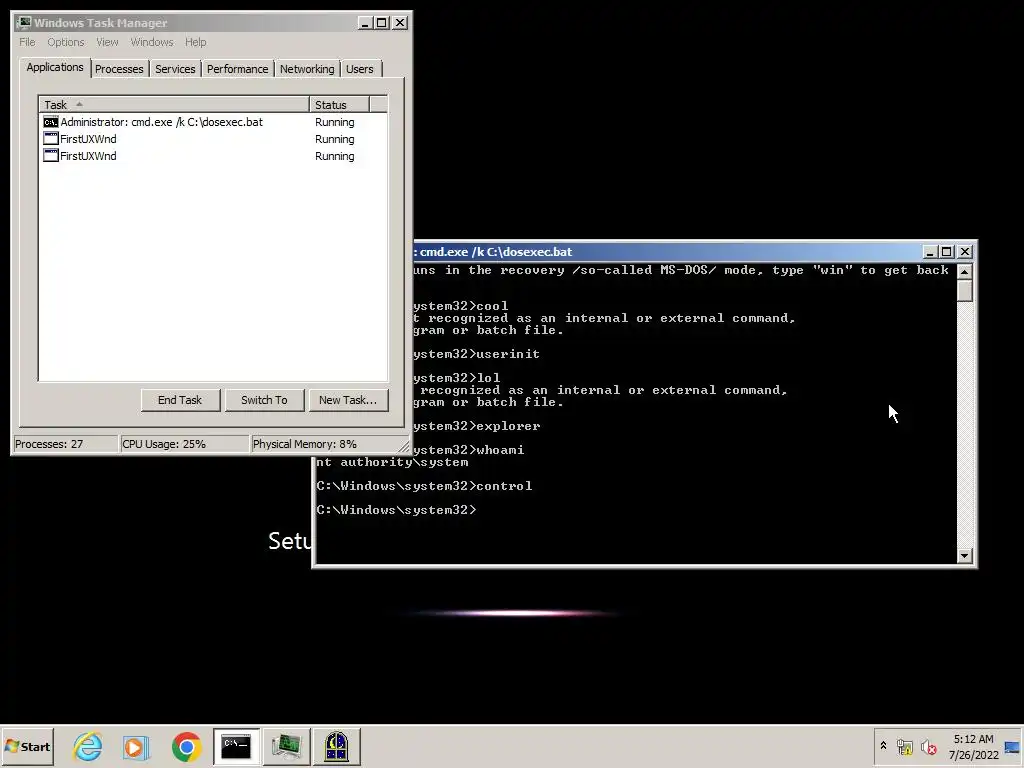Open the File menu in Task Manager

[x=27, y=42]
